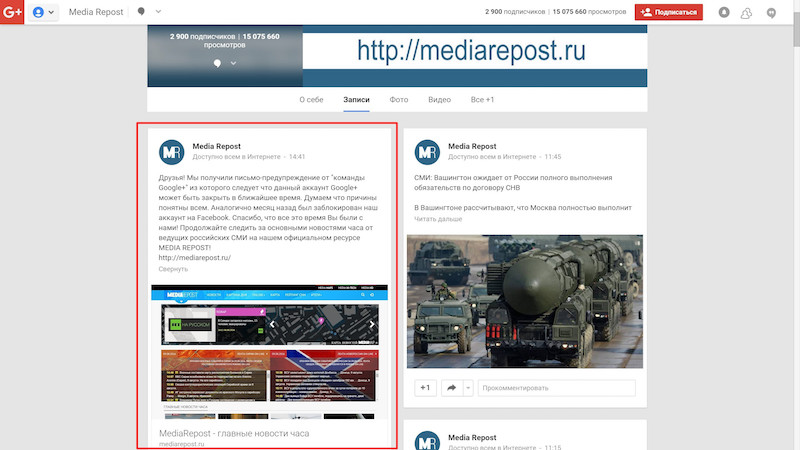Click the +1 button under the missile photo

pyautogui.click(x=425, y=388)
